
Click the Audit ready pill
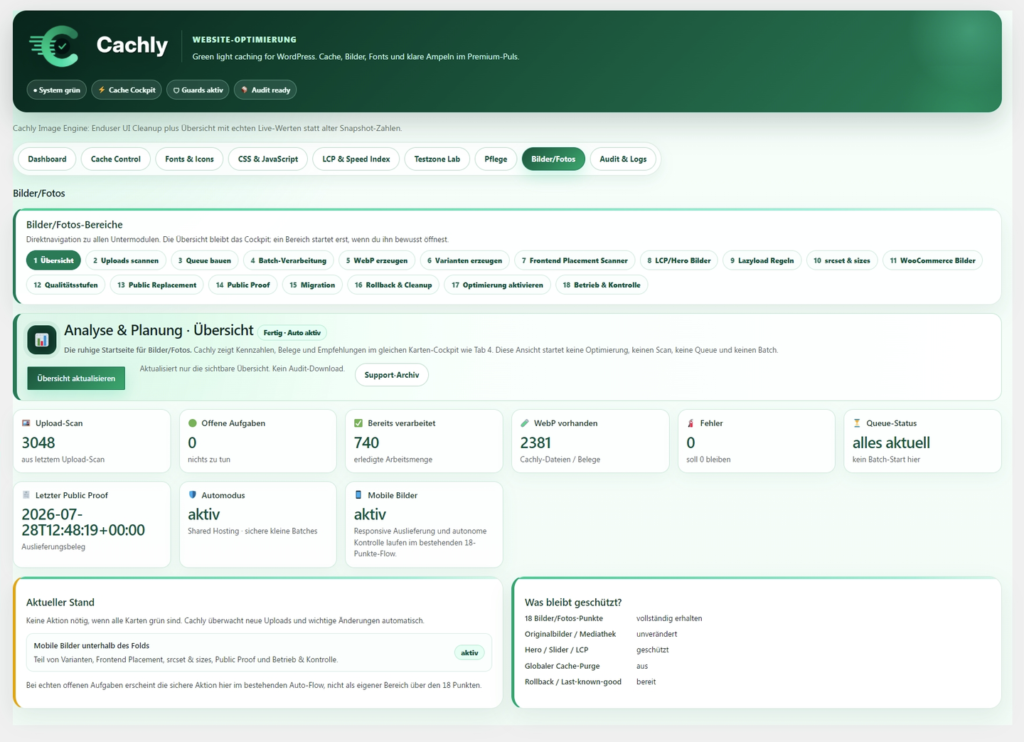(265, 90)
